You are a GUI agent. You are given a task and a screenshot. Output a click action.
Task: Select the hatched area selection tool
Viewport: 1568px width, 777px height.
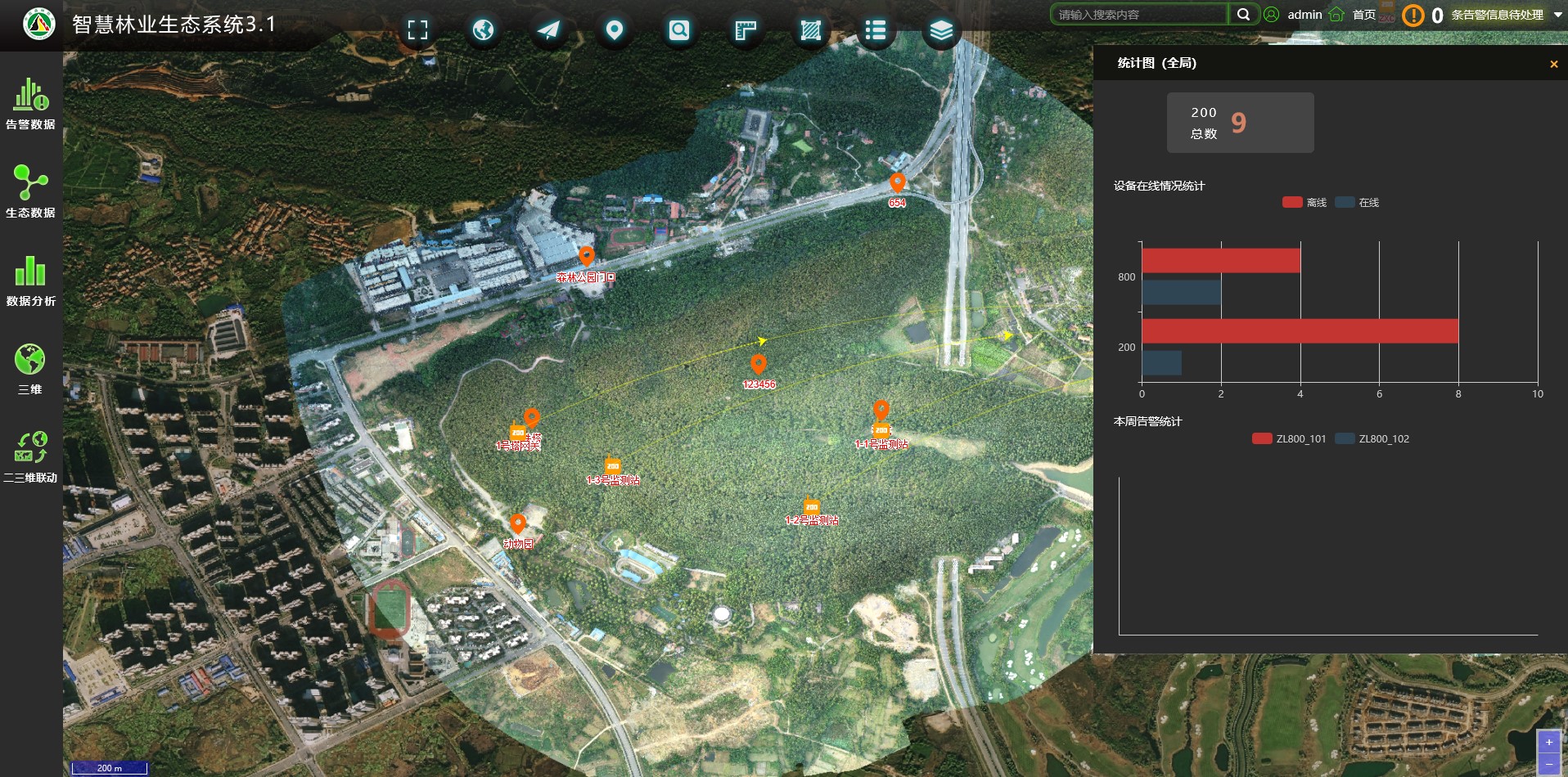click(810, 30)
